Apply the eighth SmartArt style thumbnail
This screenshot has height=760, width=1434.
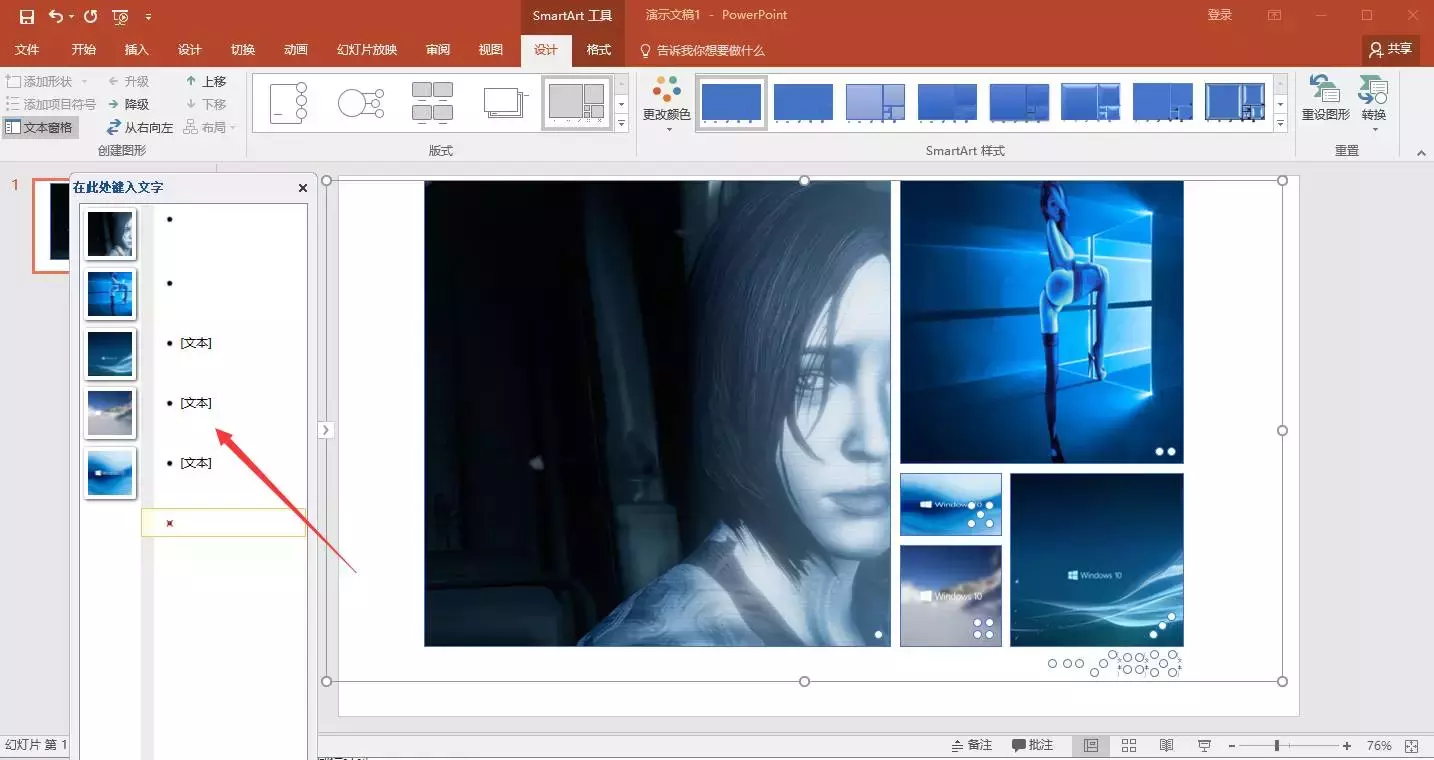[1235, 103]
